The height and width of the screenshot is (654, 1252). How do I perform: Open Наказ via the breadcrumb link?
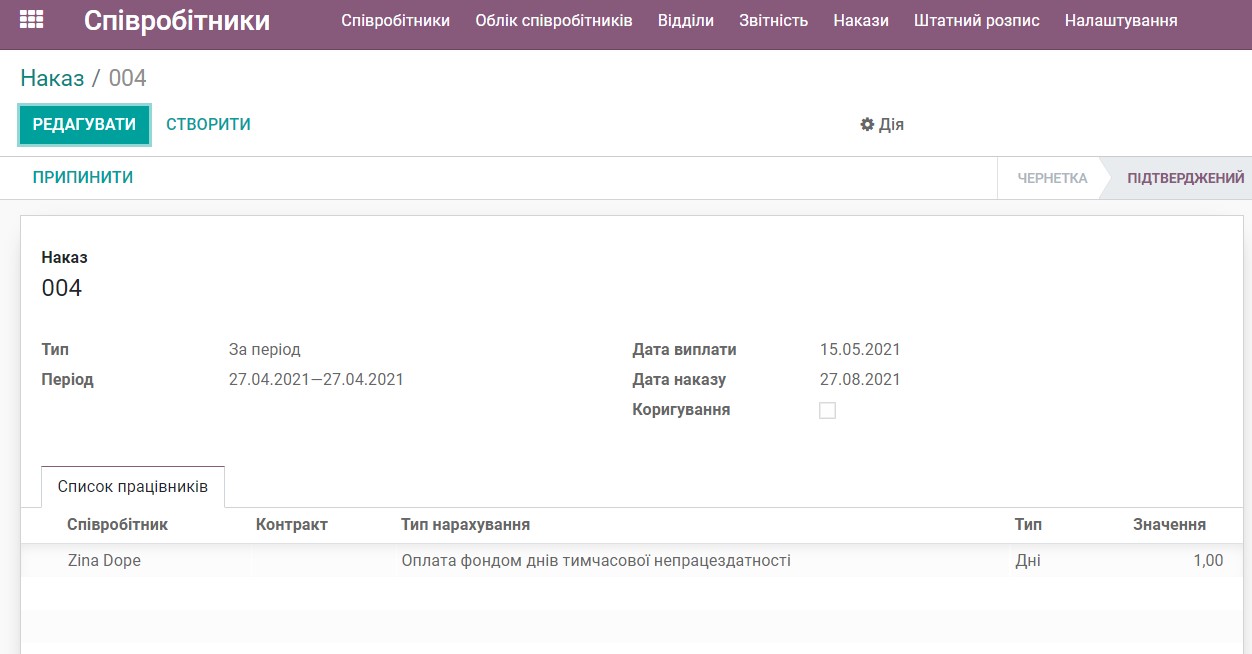pos(51,77)
